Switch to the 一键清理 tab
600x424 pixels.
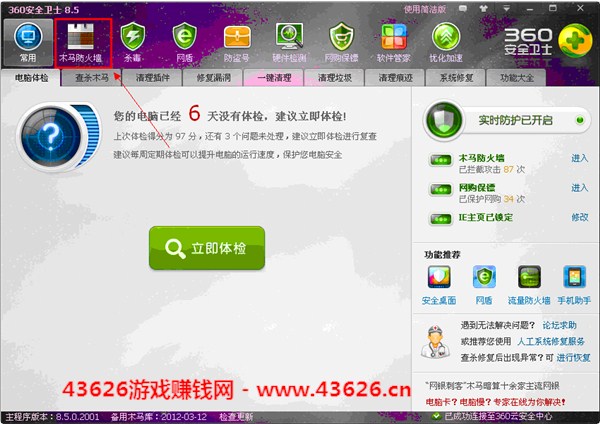[274, 78]
